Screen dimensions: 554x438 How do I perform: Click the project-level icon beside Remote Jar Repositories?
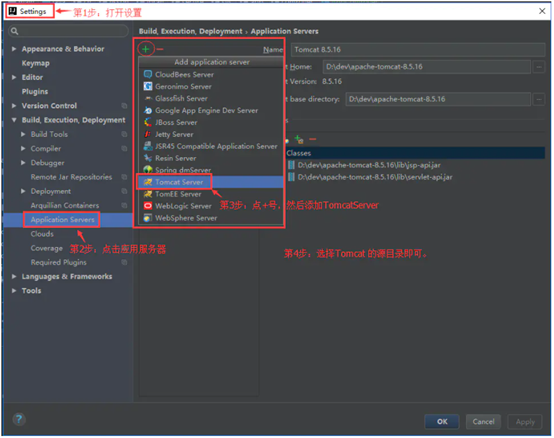pyautogui.click(x=124, y=177)
